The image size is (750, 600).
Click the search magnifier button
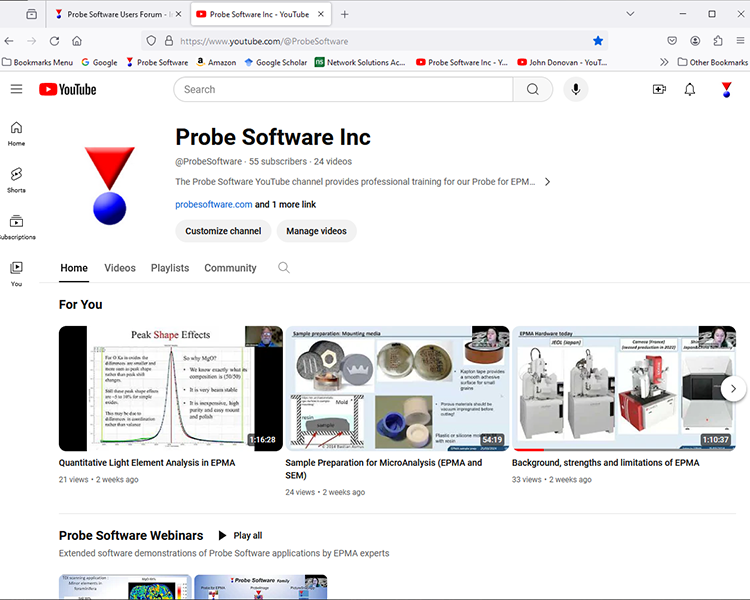click(532, 89)
